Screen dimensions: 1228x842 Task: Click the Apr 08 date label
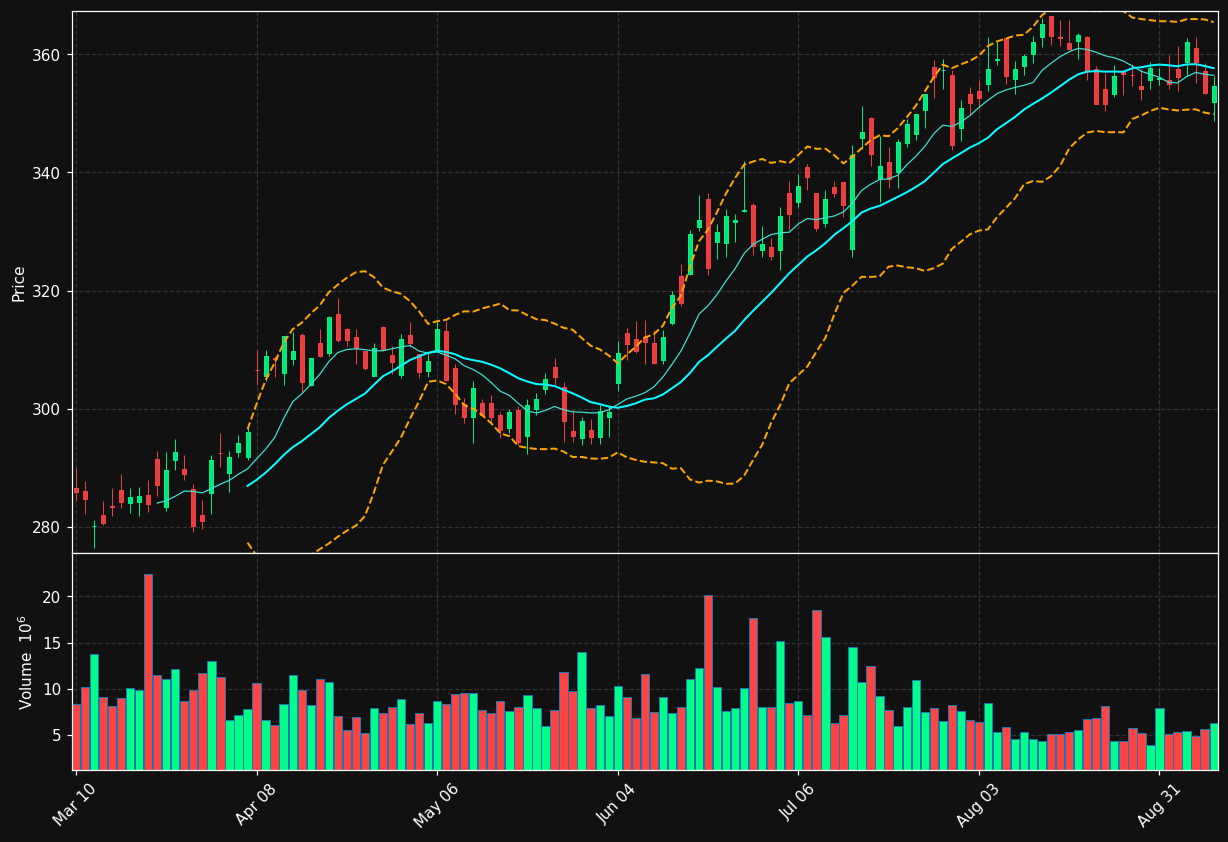tap(255, 805)
